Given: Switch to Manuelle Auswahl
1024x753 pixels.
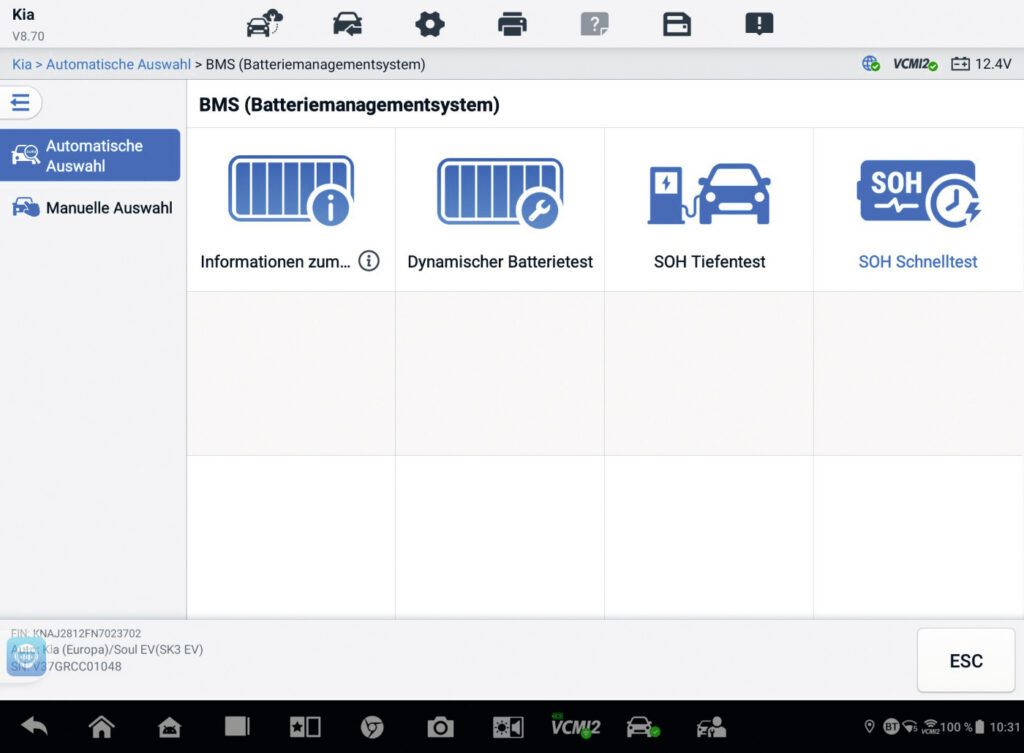Looking at the screenshot, I should (x=91, y=208).
